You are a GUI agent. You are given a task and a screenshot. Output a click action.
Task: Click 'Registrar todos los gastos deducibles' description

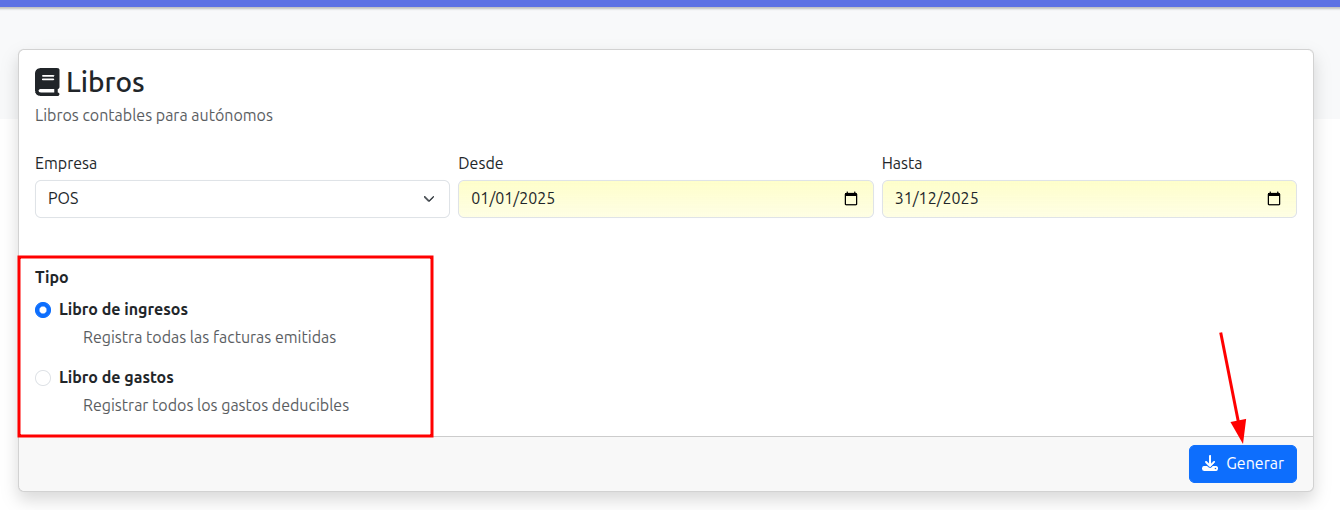[x=216, y=406]
